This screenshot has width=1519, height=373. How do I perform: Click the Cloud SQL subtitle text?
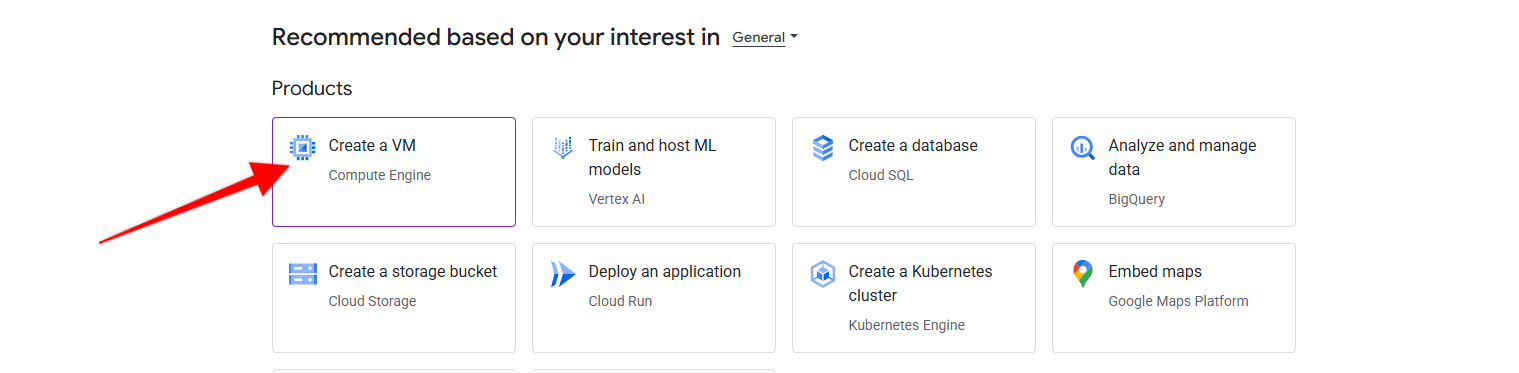(x=881, y=175)
